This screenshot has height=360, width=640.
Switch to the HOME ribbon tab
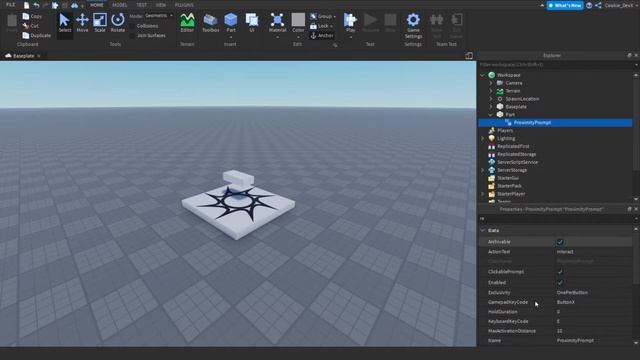[97, 5]
